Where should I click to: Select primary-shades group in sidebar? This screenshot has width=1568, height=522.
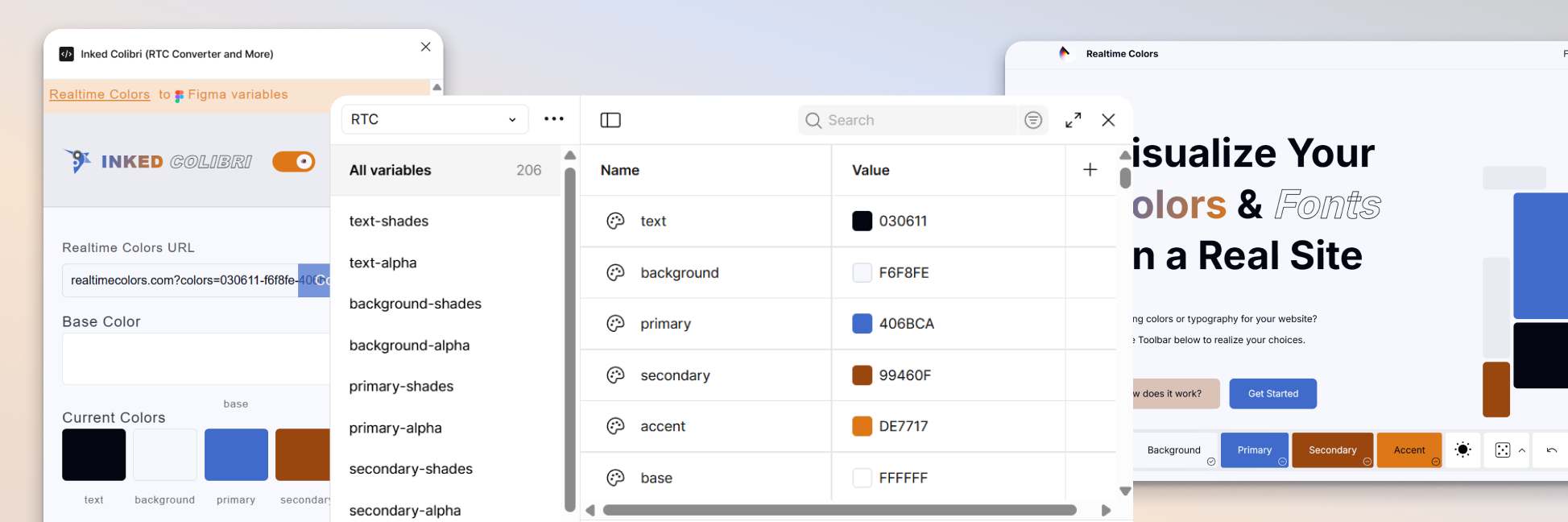click(x=401, y=387)
